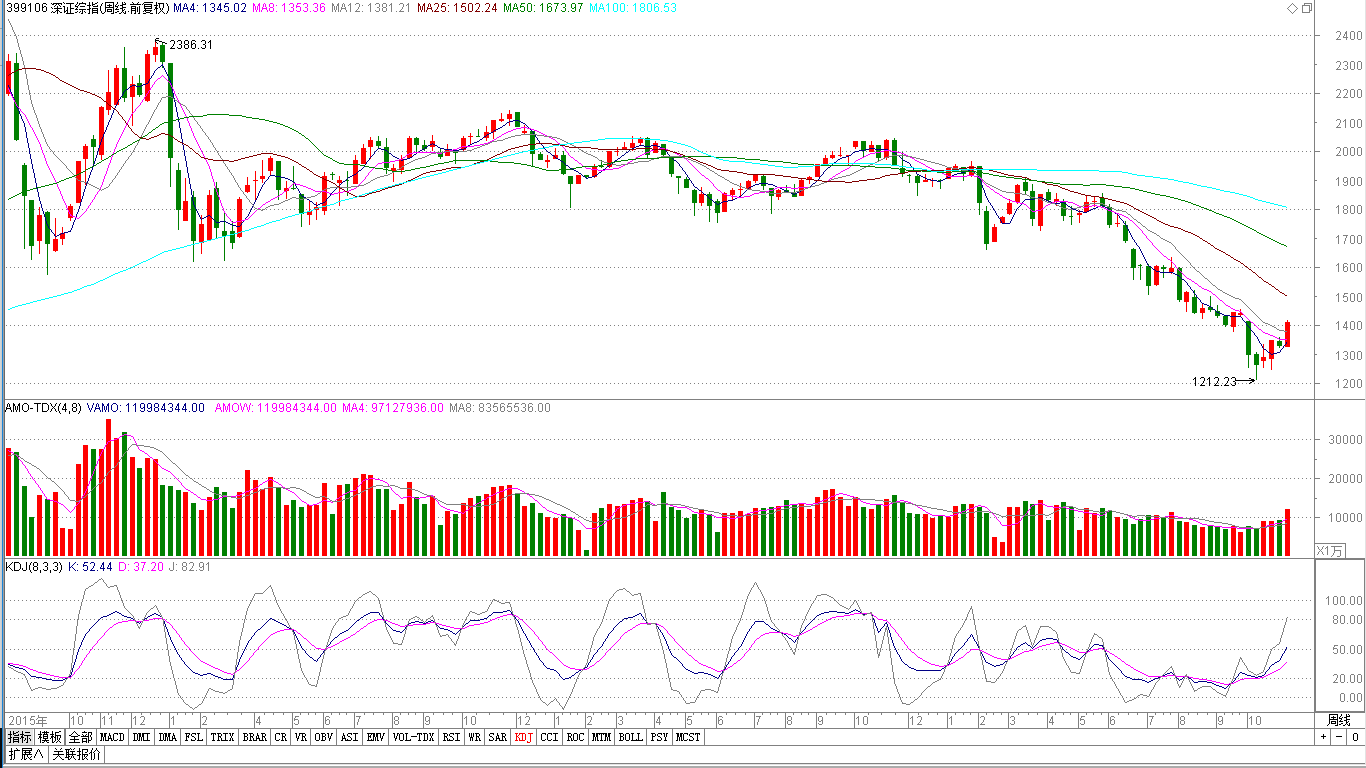This screenshot has width=1366, height=768.
Task: Switch indicator to MTM
Action: [x=601, y=737]
